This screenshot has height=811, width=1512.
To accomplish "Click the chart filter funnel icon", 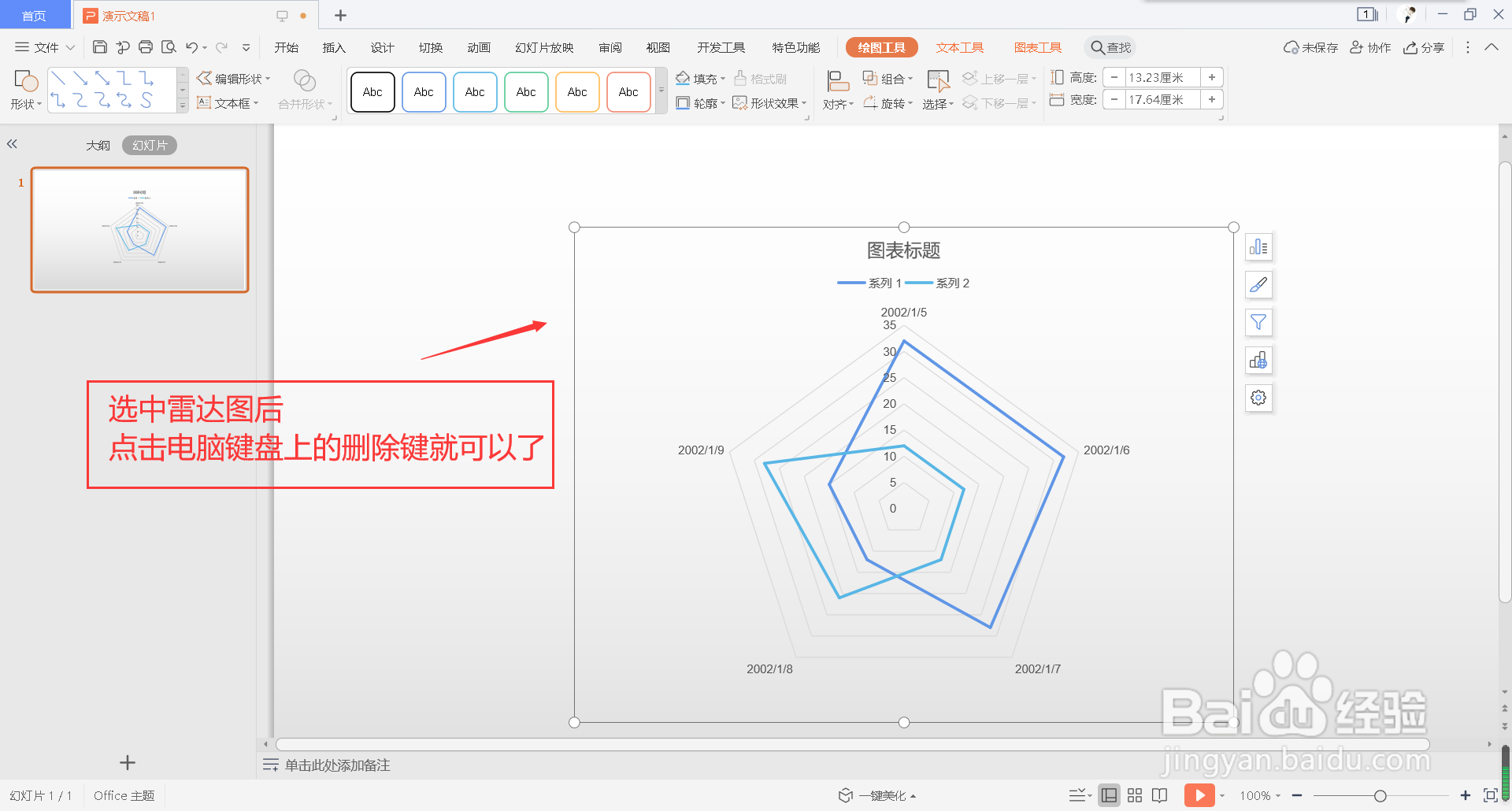I will pos(1258,322).
